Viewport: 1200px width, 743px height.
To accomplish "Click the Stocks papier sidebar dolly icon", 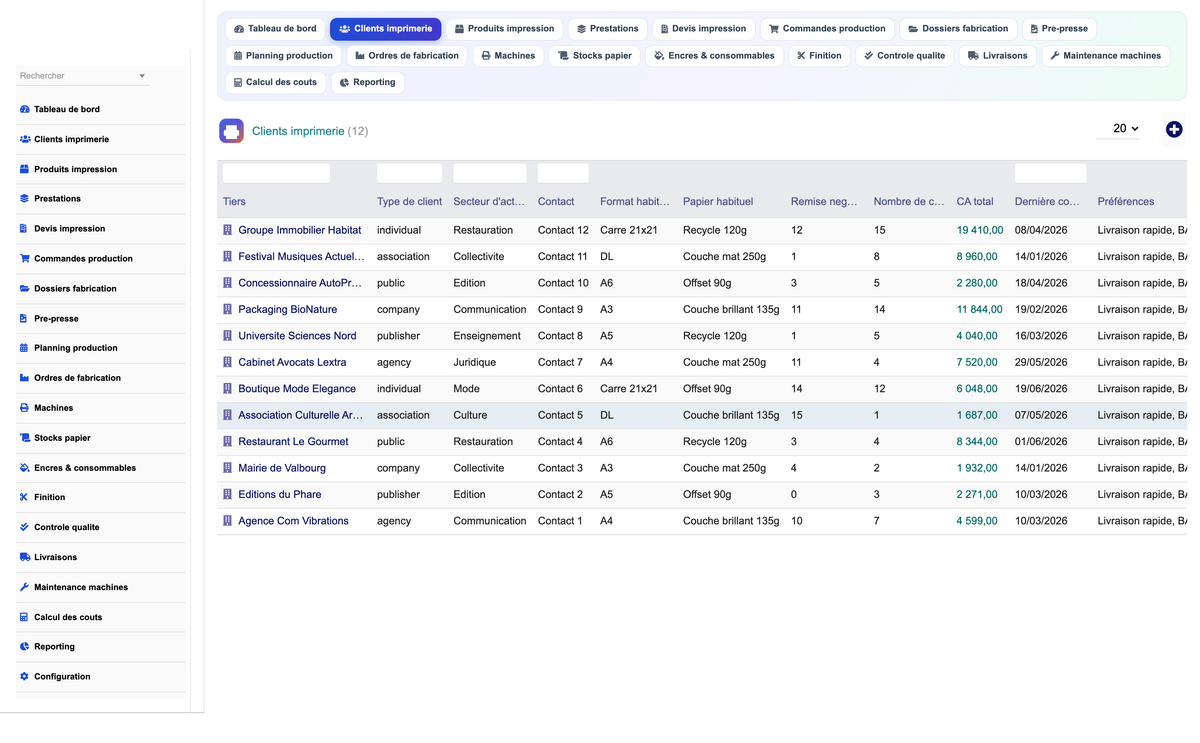I will [x=25, y=438].
